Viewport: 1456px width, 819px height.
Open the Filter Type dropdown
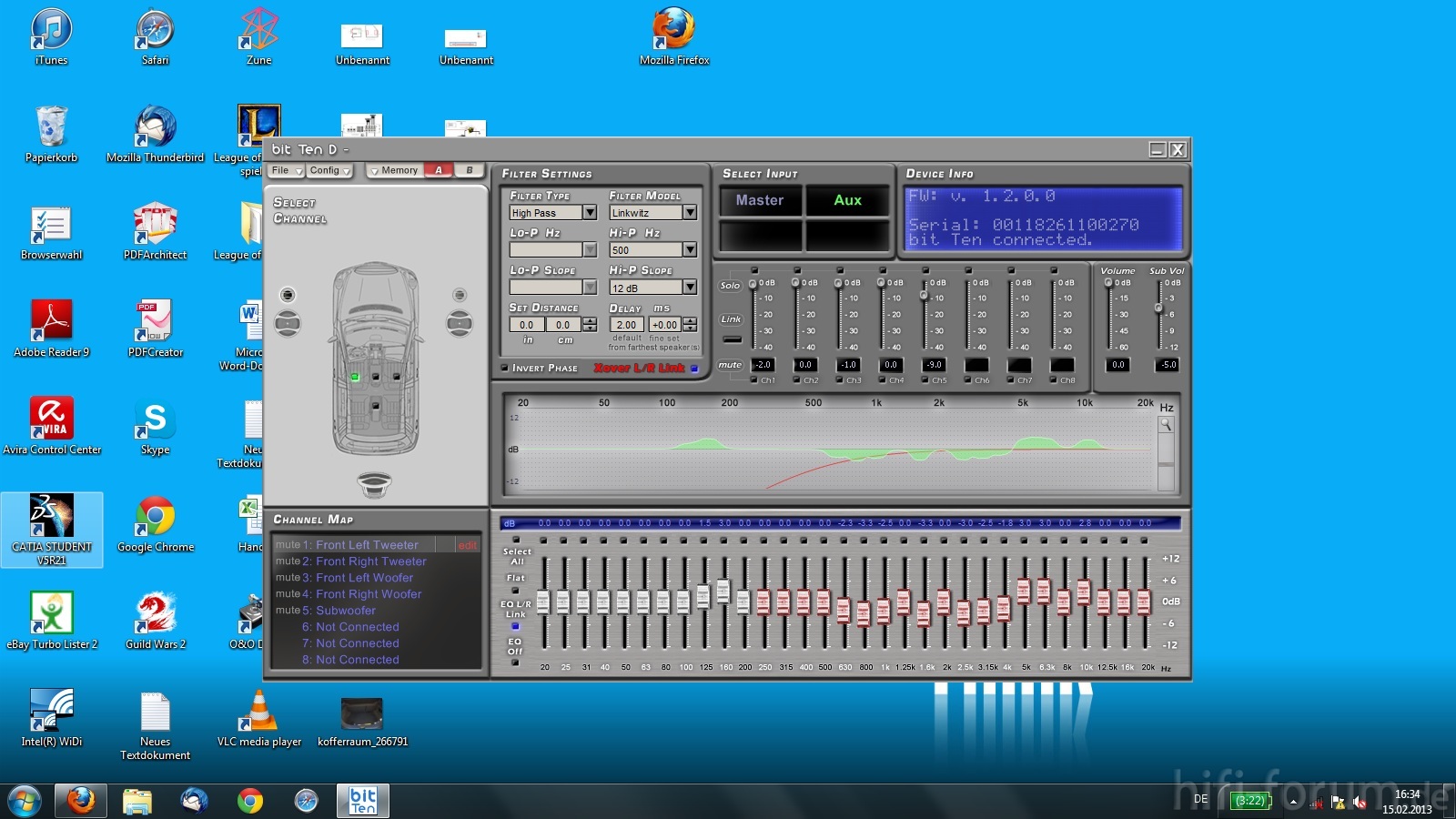[590, 213]
